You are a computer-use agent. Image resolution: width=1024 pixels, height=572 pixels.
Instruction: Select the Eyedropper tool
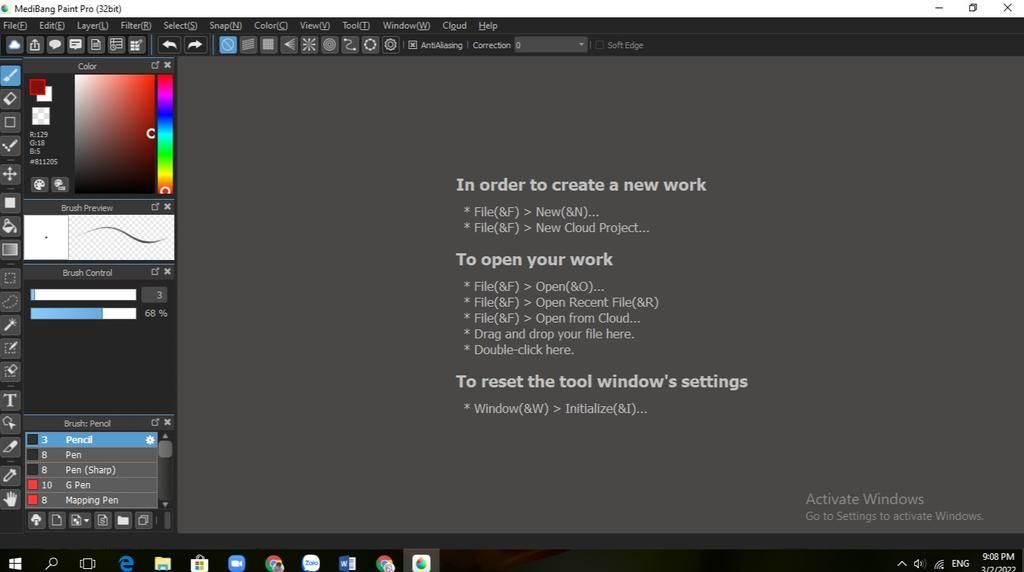(x=10, y=475)
